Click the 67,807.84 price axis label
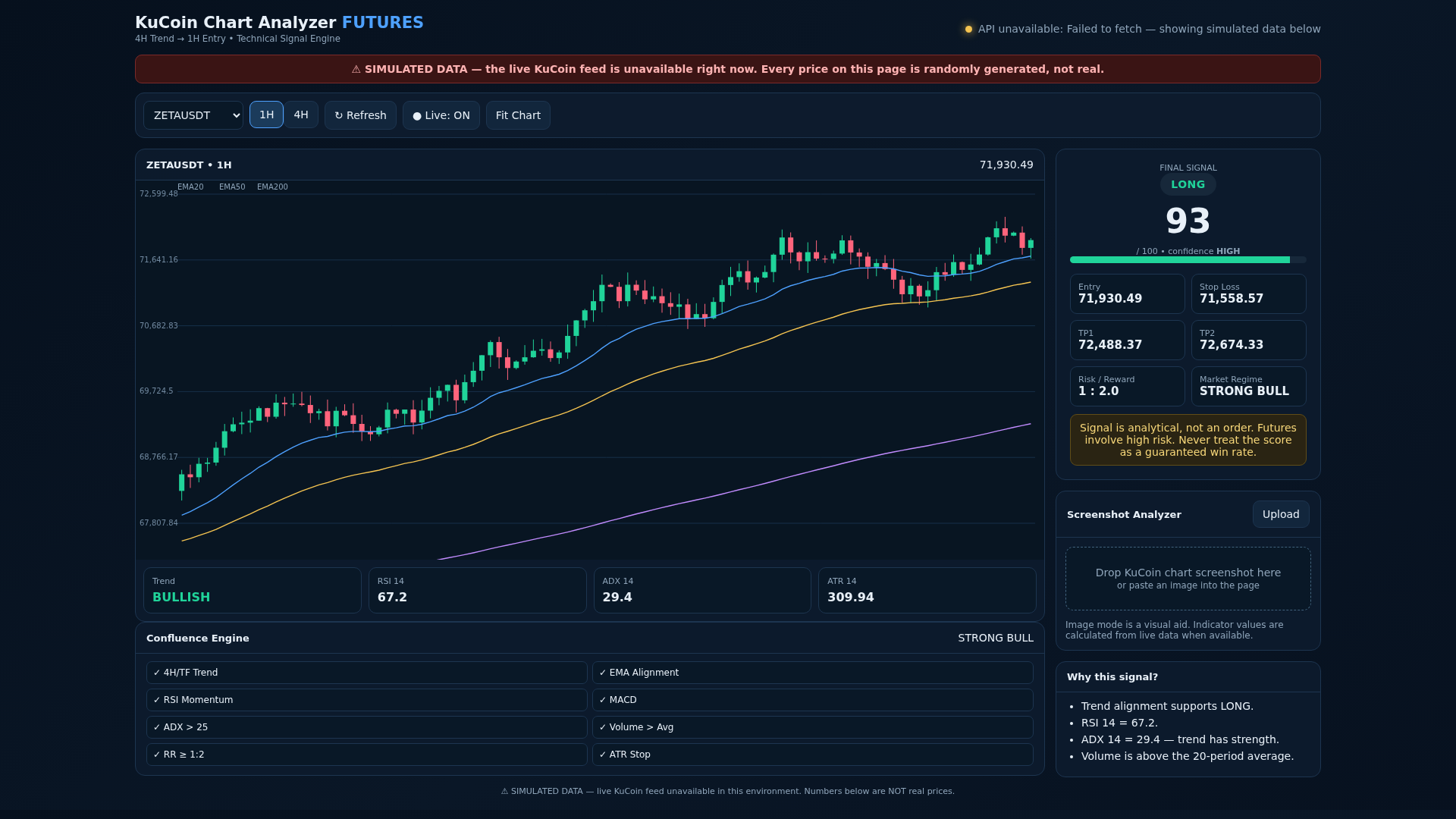The image size is (1456, 819). [158, 523]
